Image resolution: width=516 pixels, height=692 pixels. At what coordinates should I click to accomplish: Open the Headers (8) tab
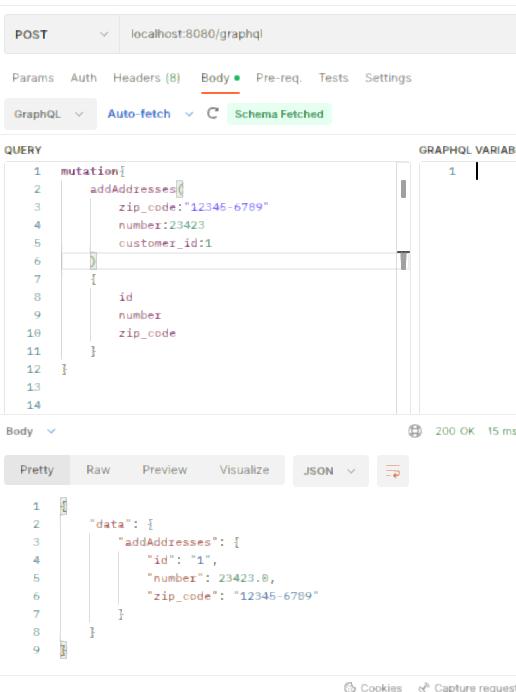[147, 78]
